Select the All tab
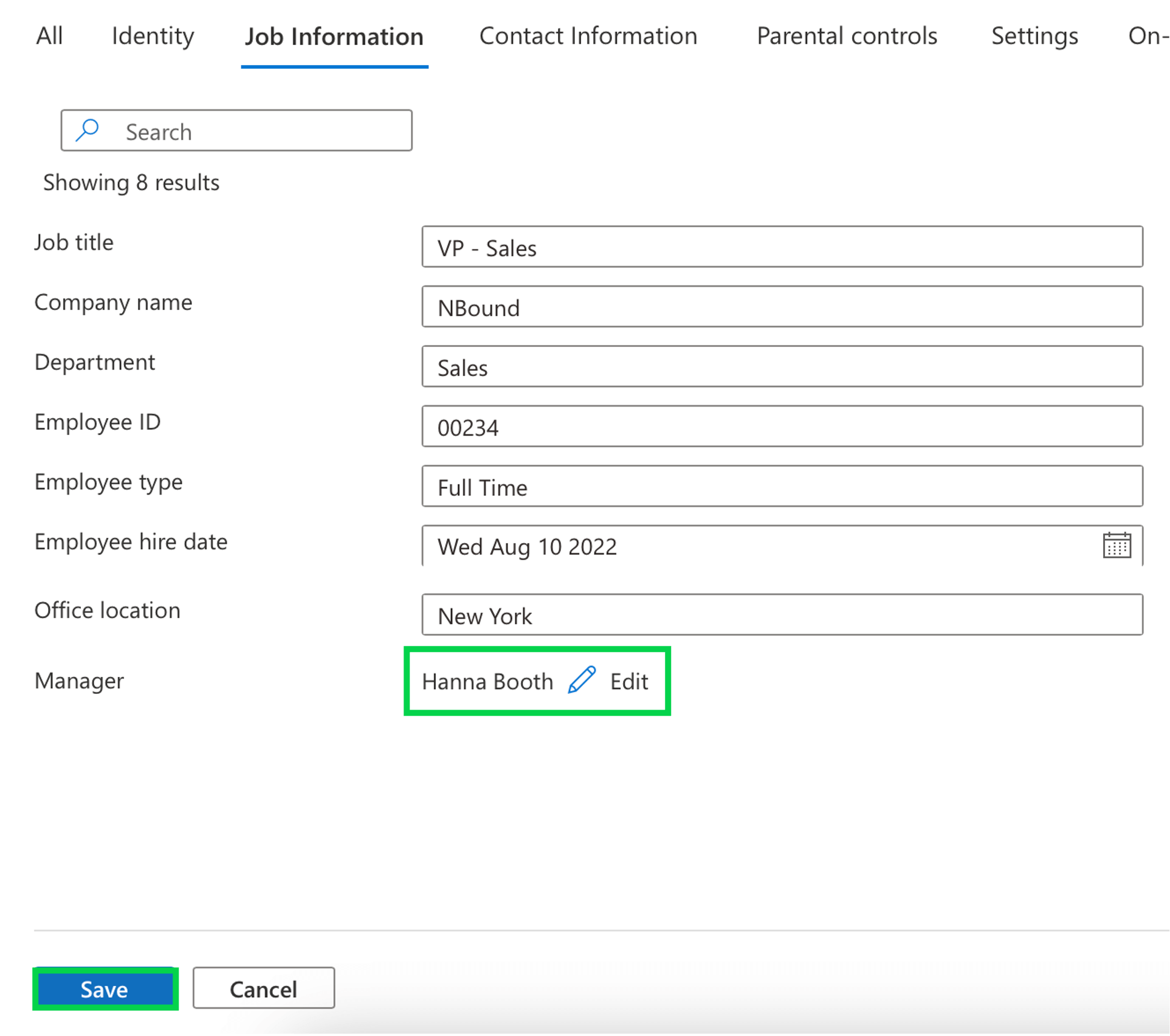Screen dimensions: 1170x1036 (49, 36)
